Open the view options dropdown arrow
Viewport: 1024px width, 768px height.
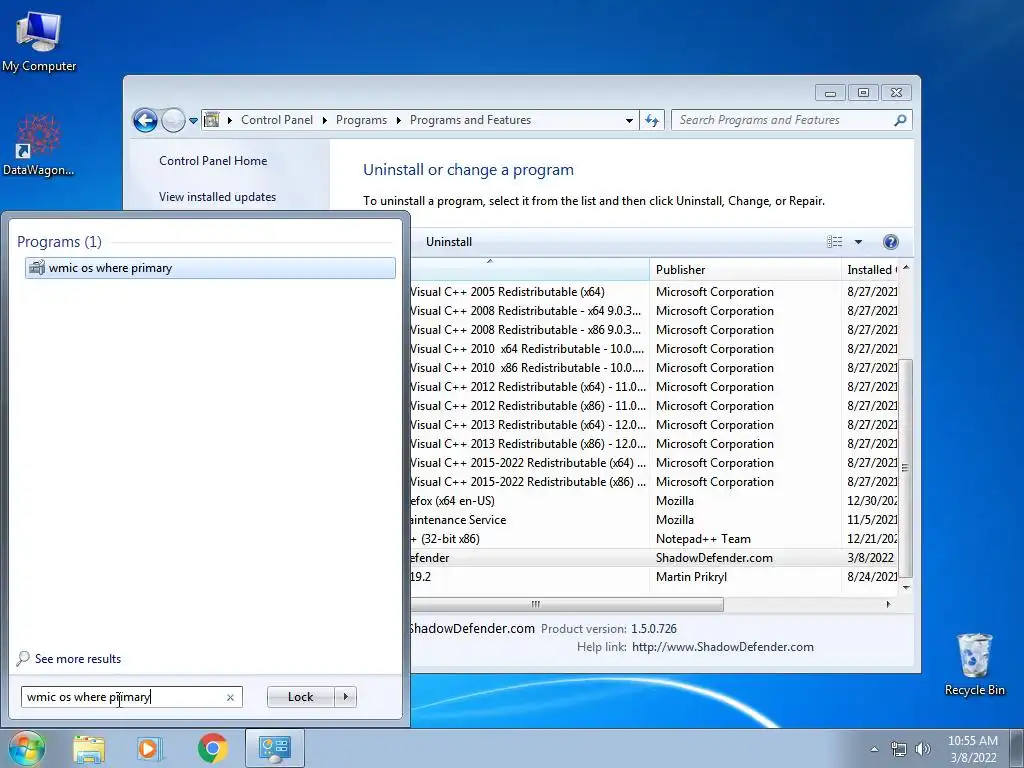point(858,242)
